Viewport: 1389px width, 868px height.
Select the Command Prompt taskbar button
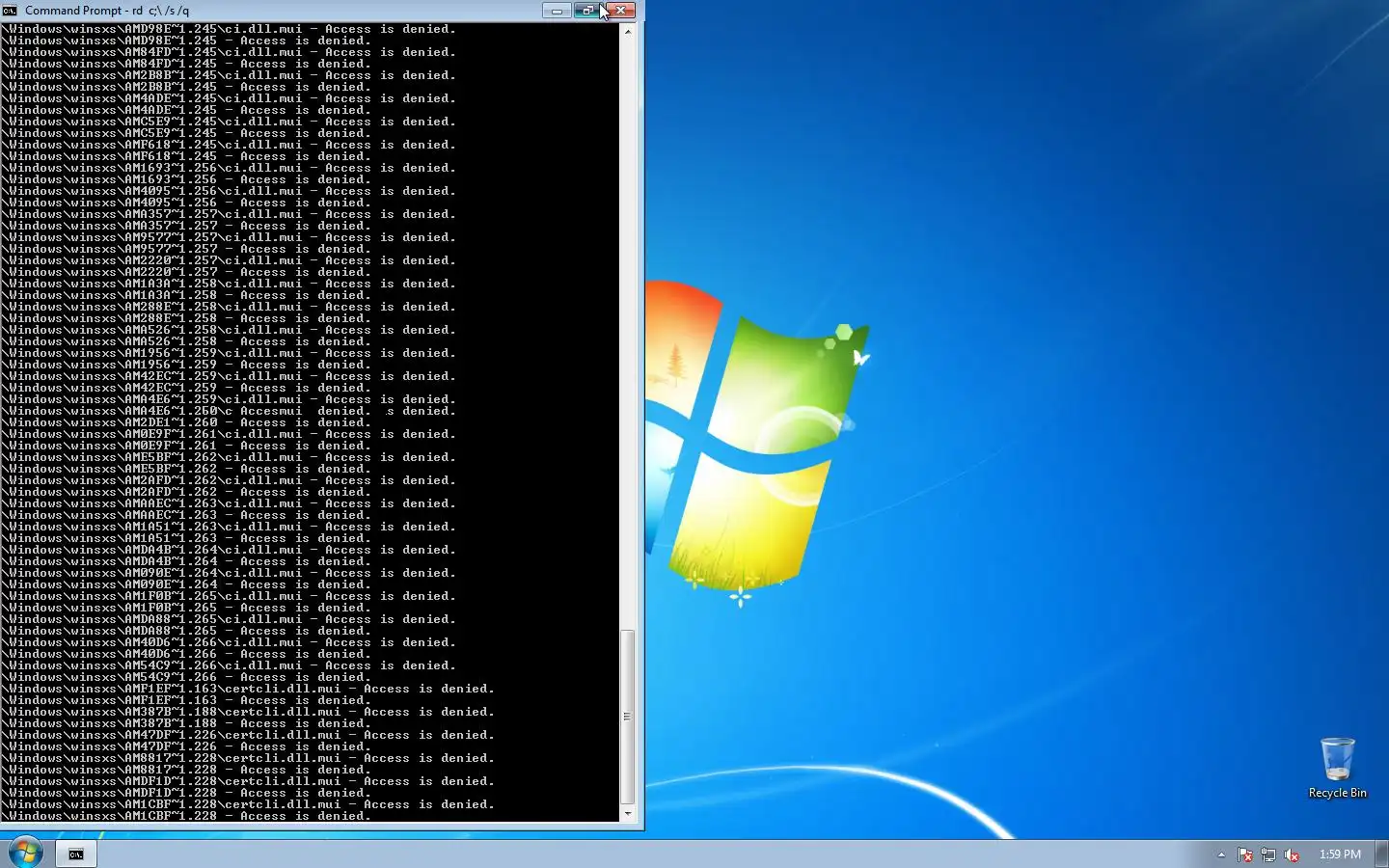click(x=76, y=854)
